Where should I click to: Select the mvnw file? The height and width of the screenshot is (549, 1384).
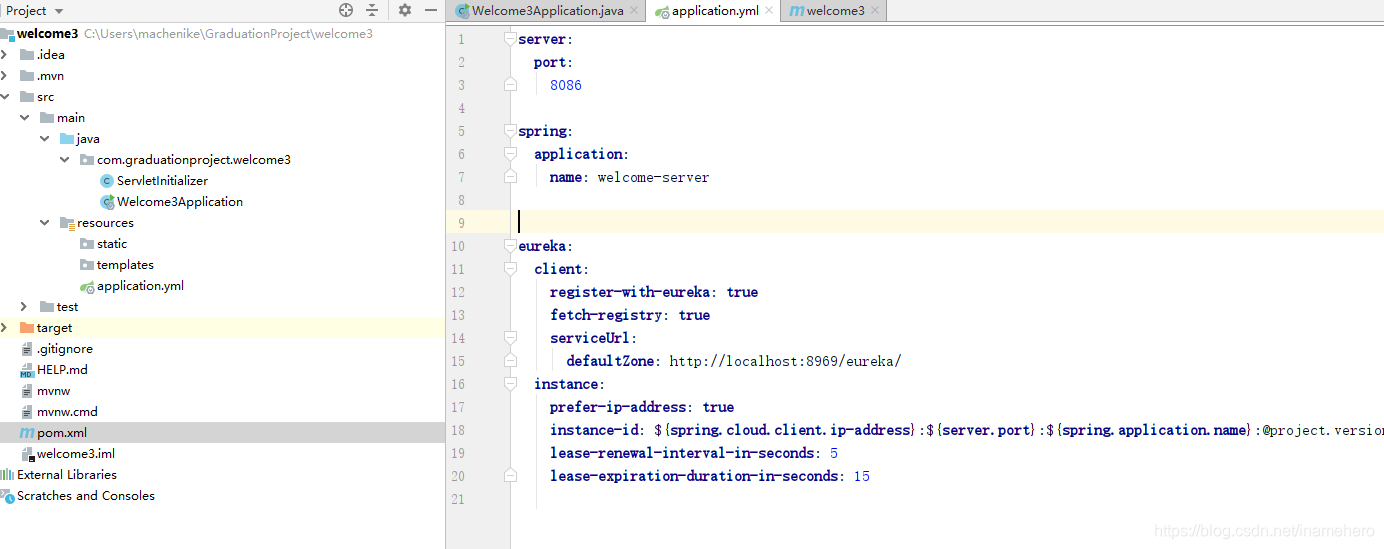coord(54,390)
